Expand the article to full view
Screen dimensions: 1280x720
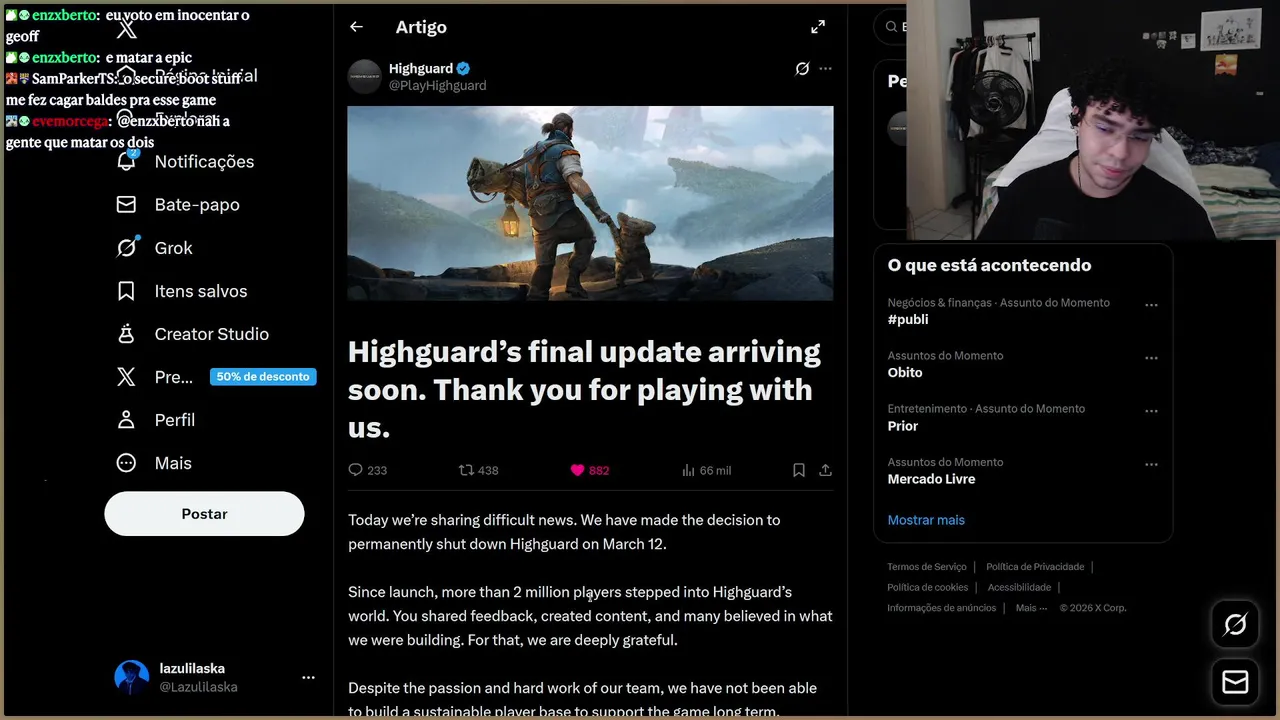coord(818,27)
